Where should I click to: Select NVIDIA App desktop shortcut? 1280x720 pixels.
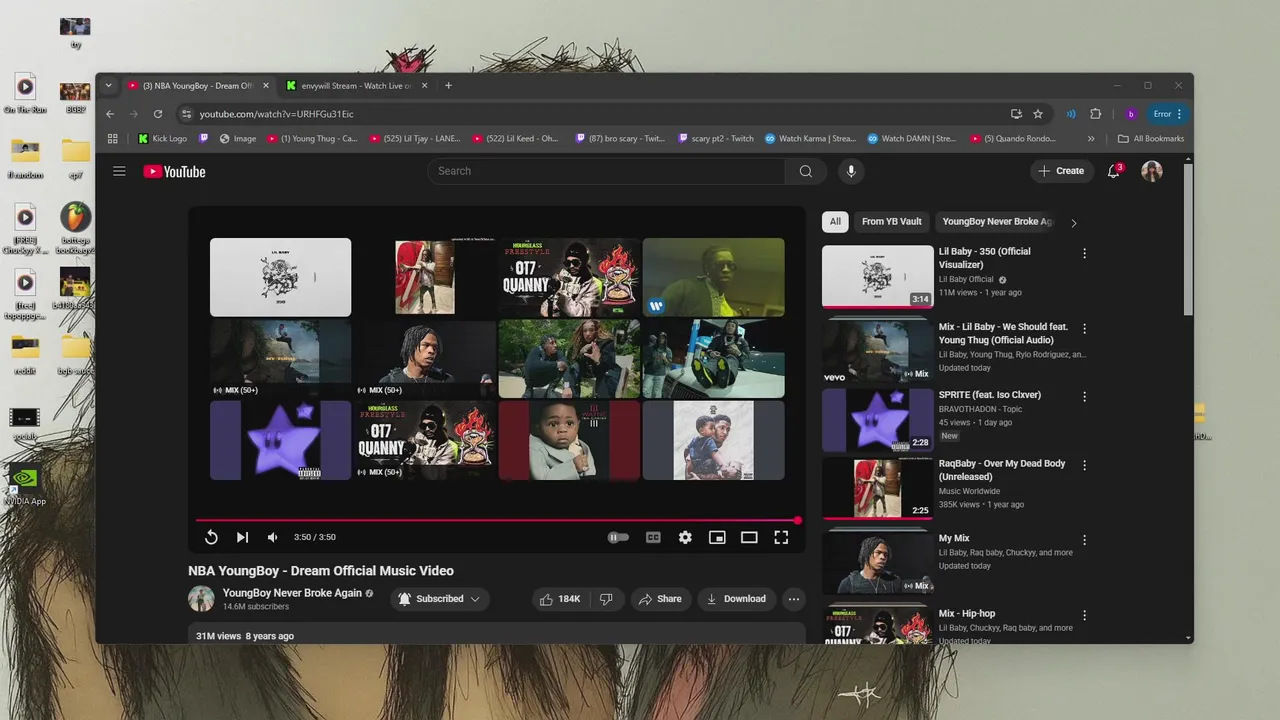pyautogui.click(x=24, y=485)
